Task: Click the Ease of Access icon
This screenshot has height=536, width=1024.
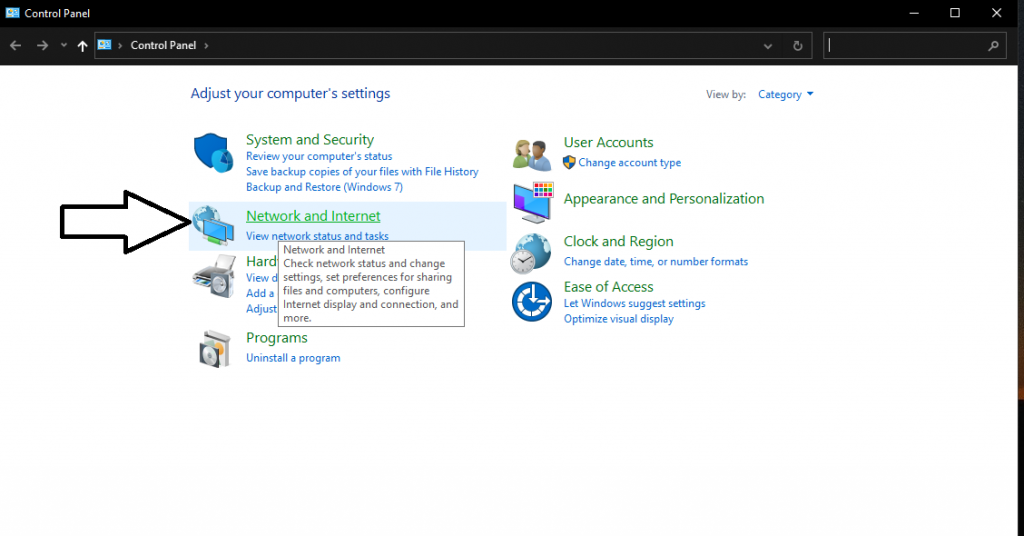Action: [532, 302]
